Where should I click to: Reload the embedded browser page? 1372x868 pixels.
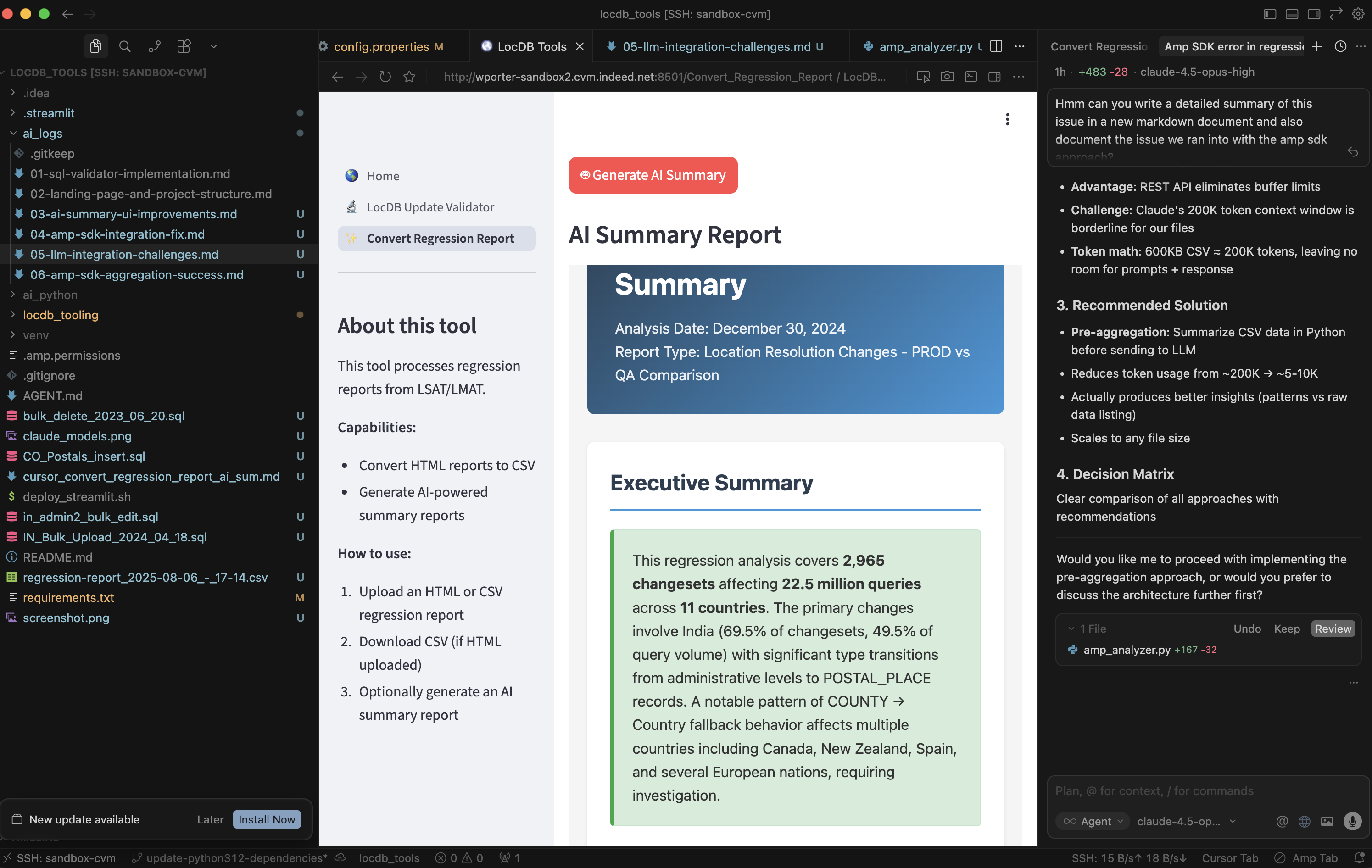[x=385, y=77]
